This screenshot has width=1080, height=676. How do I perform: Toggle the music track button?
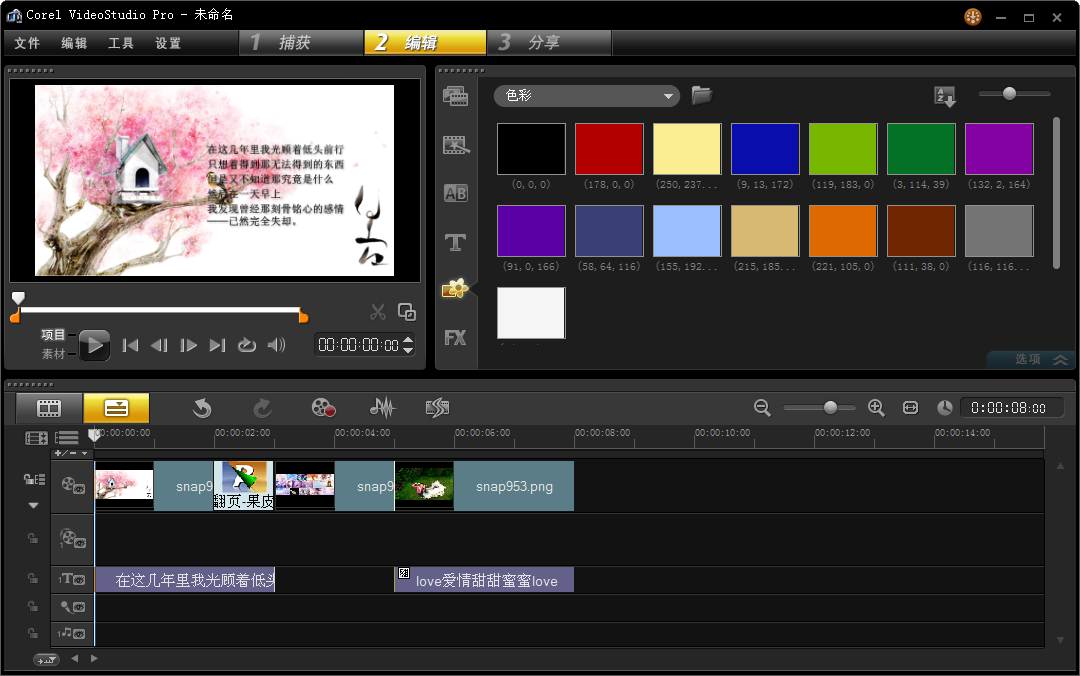tap(73, 633)
